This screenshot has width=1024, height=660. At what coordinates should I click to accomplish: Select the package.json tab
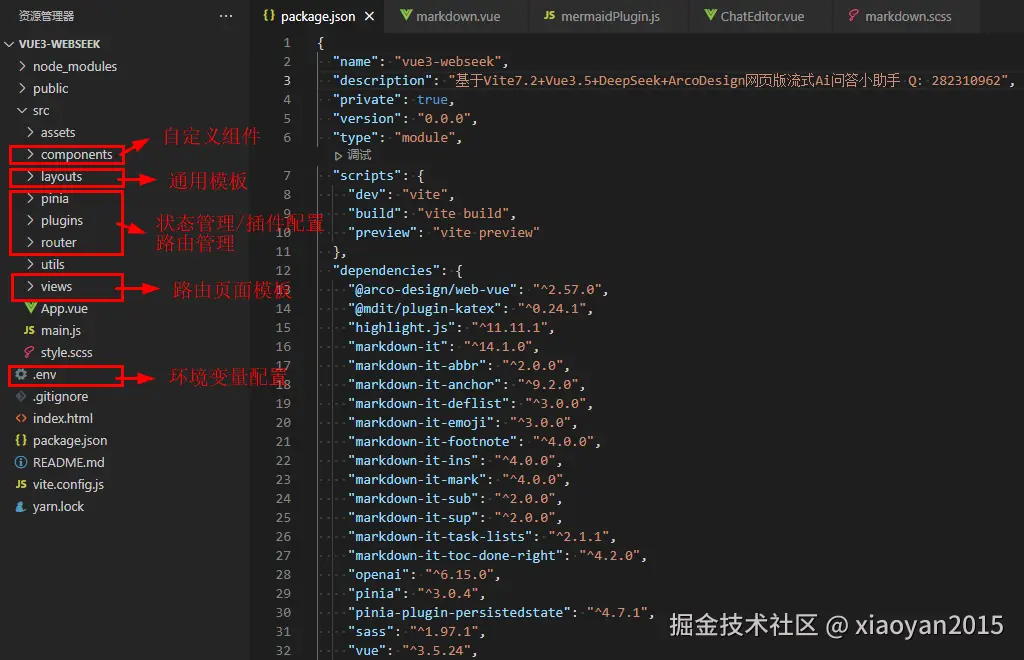point(317,16)
